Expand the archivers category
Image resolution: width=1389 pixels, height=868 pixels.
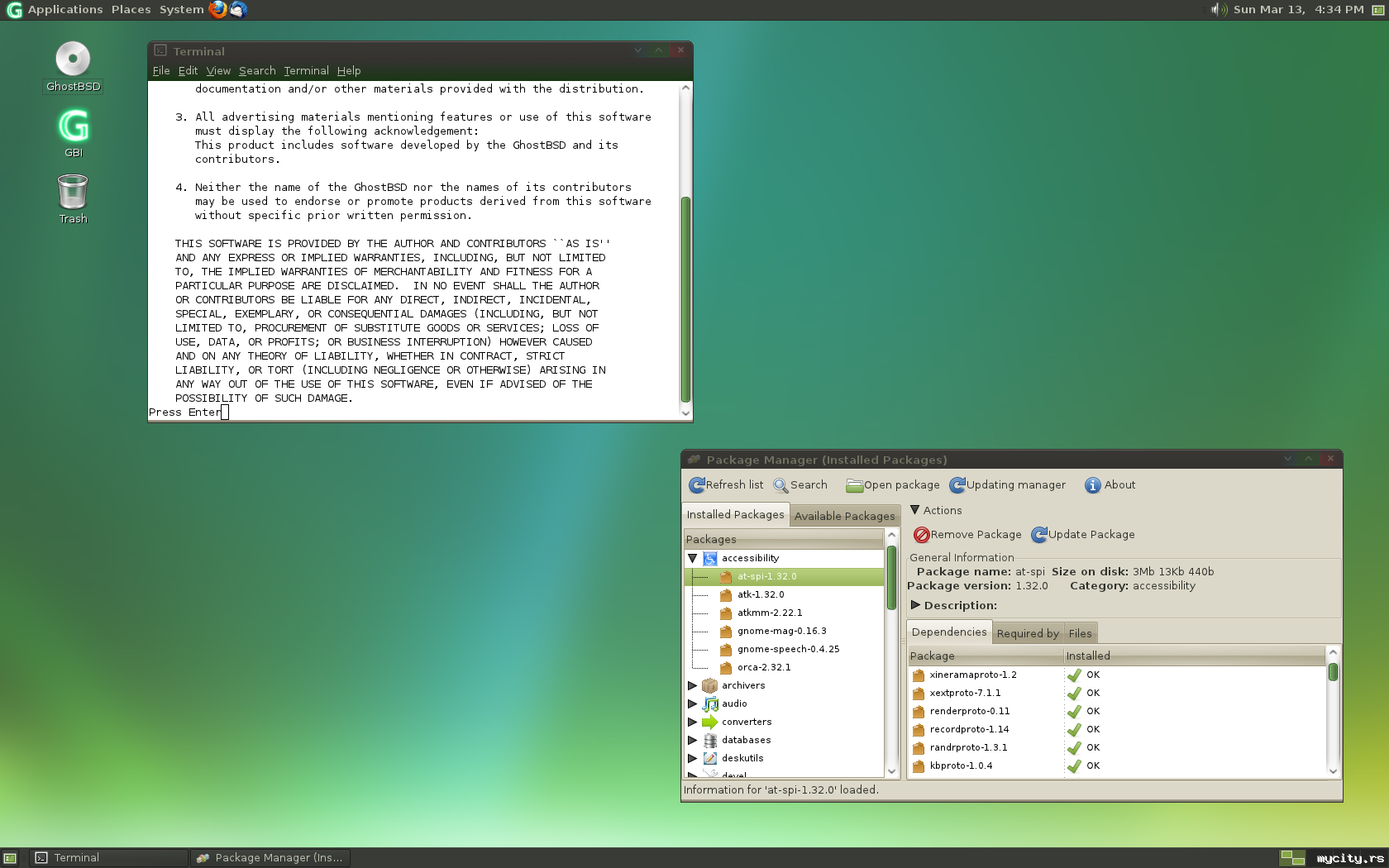(x=693, y=686)
